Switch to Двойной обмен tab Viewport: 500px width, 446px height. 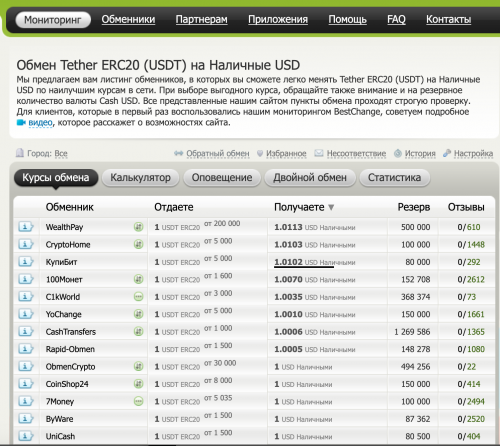coord(310,177)
